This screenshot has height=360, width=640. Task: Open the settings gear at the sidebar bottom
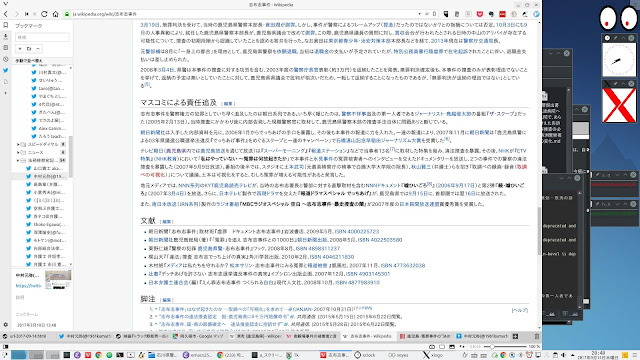[5, 325]
